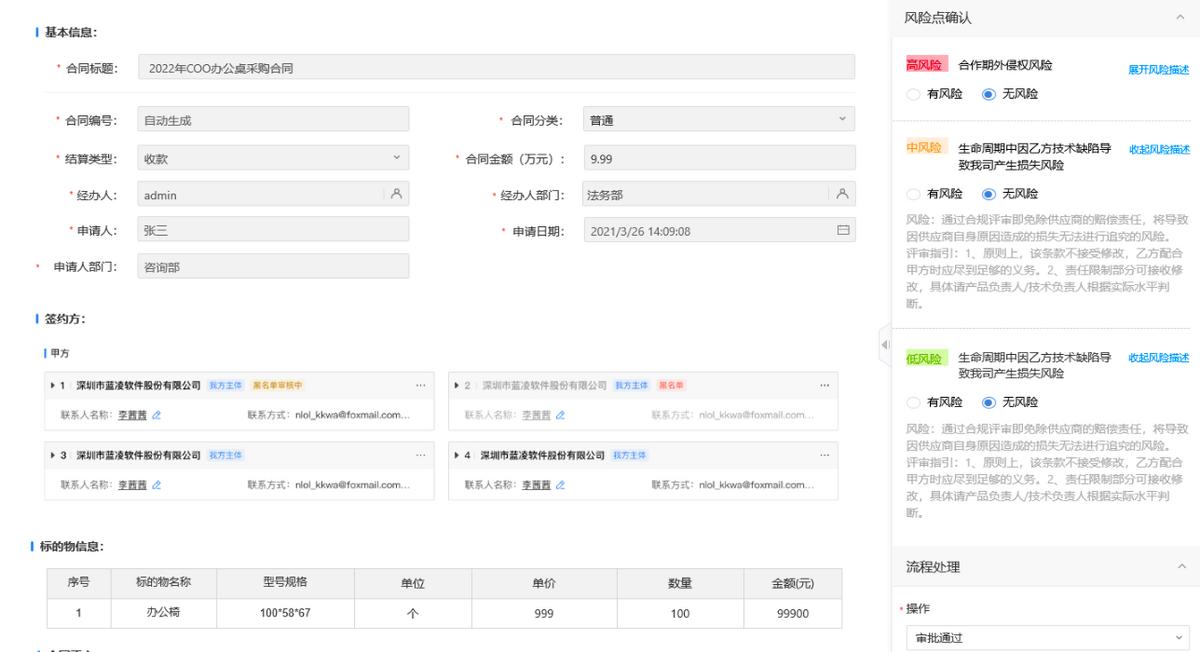
Task: Click 展开风险描述 link for high risk
Action: coord(1158,70)
